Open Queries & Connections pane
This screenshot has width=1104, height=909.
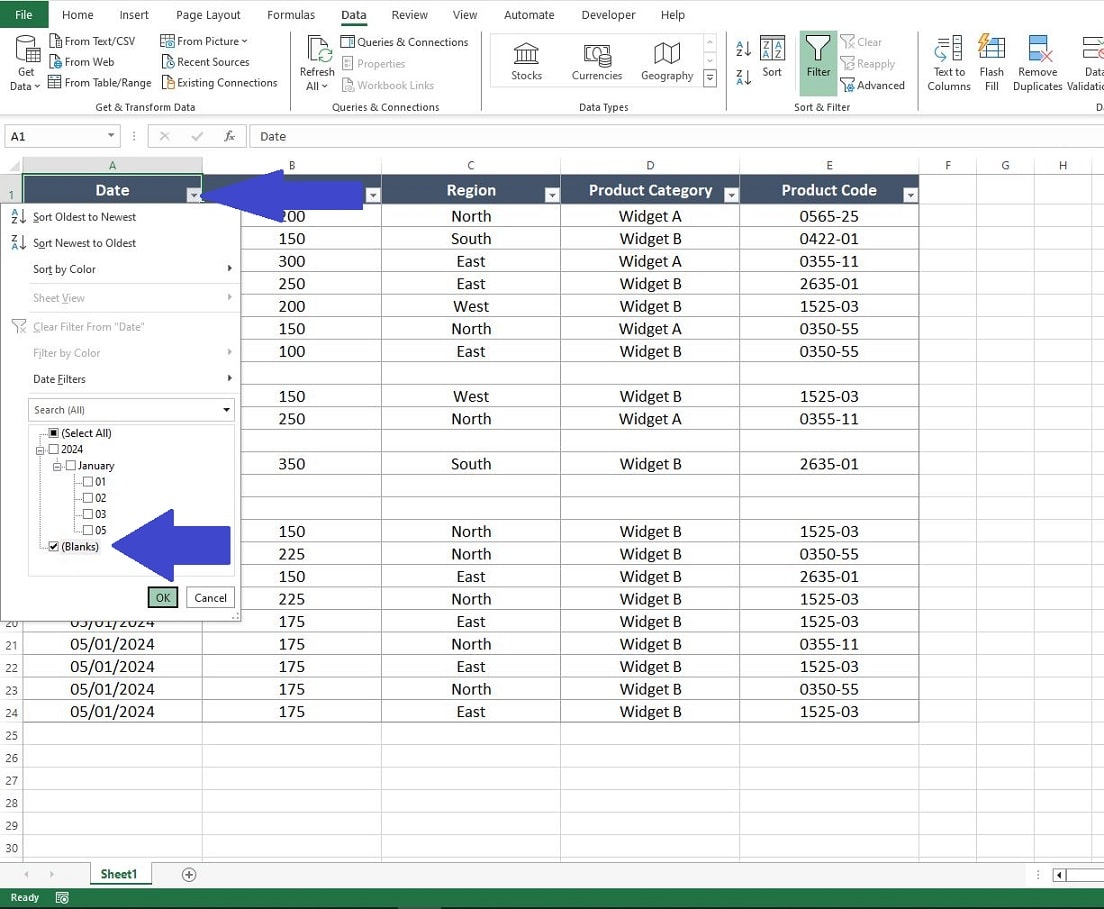405,42
